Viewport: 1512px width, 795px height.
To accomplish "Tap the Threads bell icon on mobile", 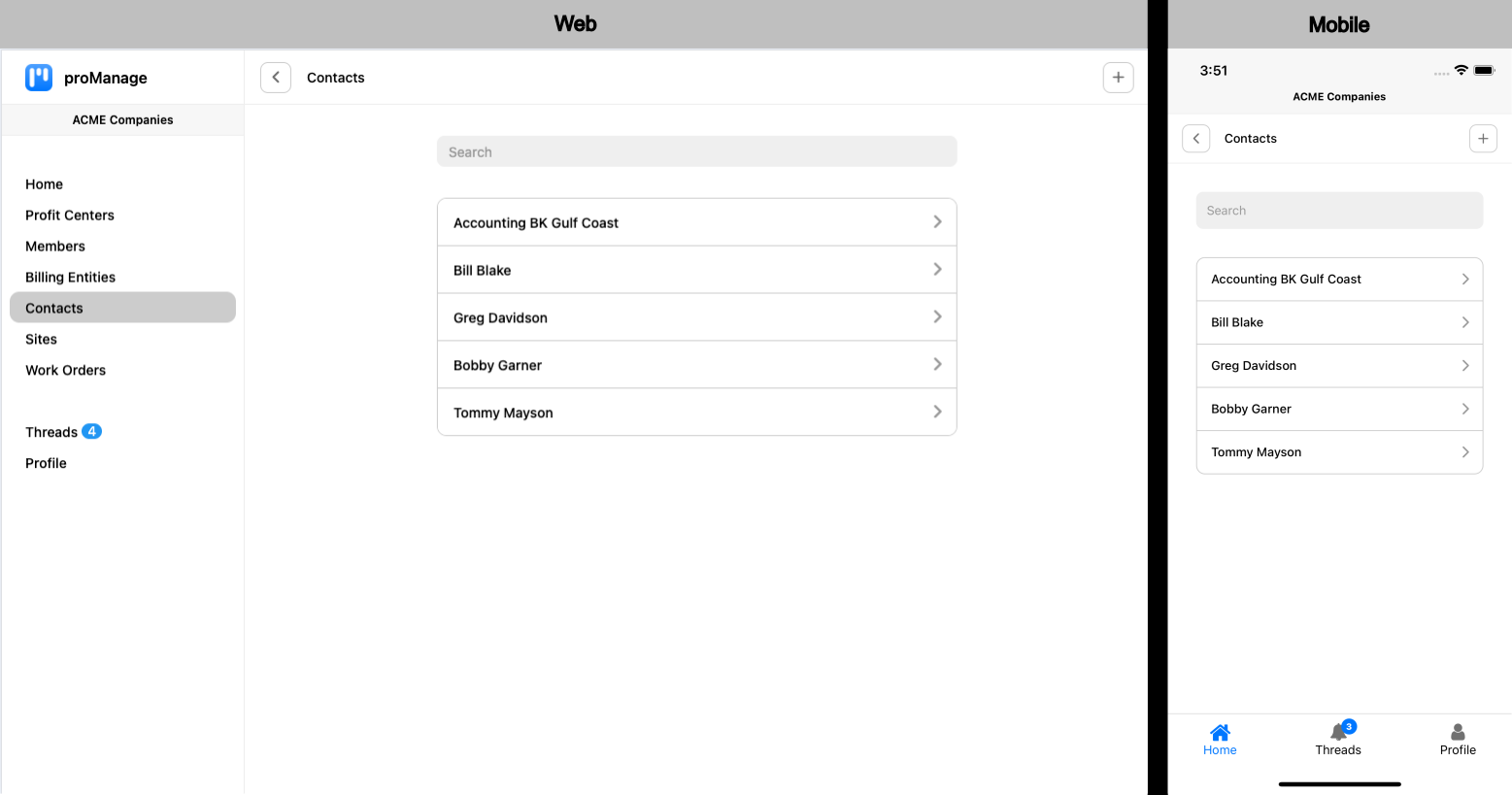I will (1339, 732).
